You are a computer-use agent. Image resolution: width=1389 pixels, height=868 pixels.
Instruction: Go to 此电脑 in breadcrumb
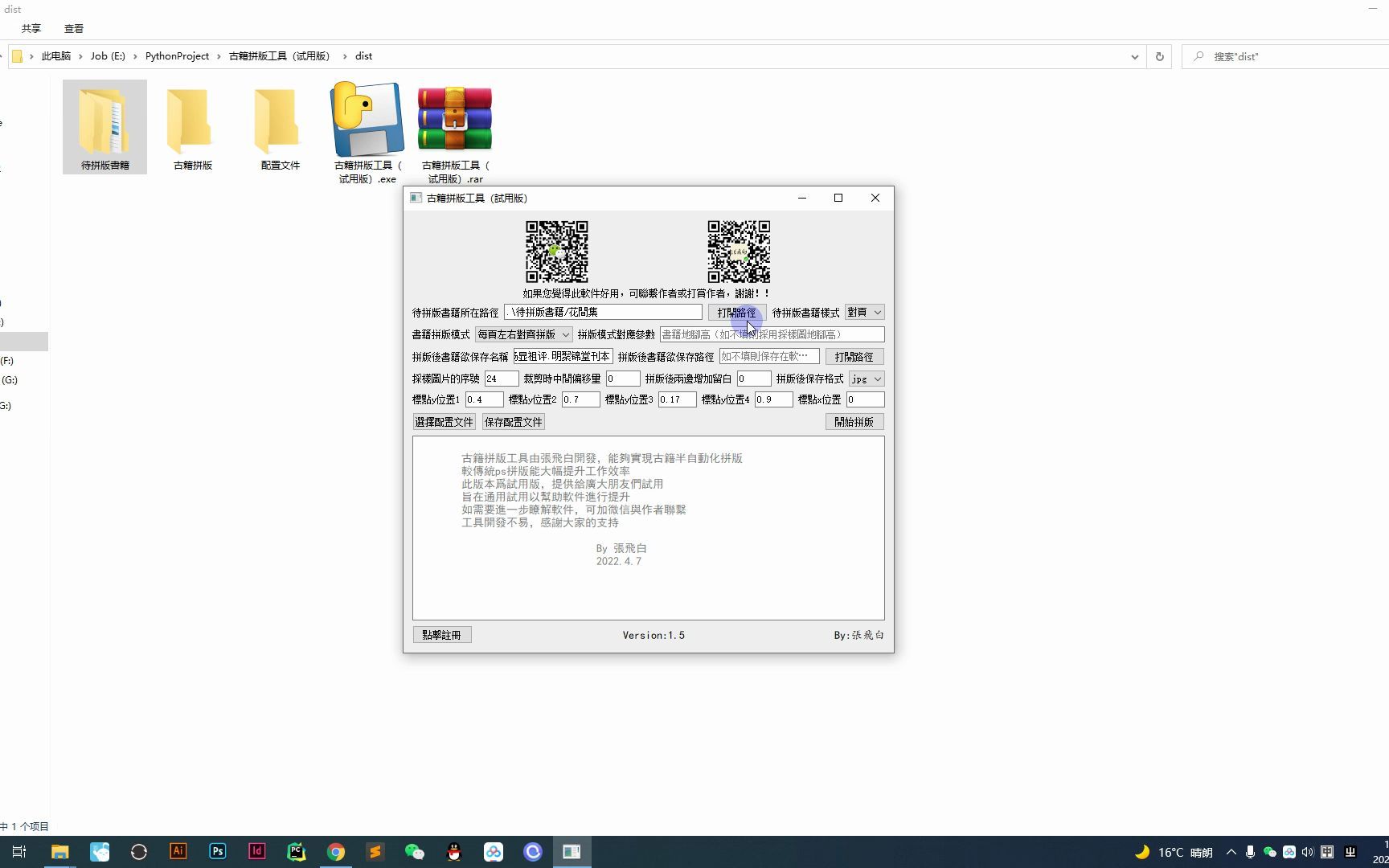coord(56,56)
